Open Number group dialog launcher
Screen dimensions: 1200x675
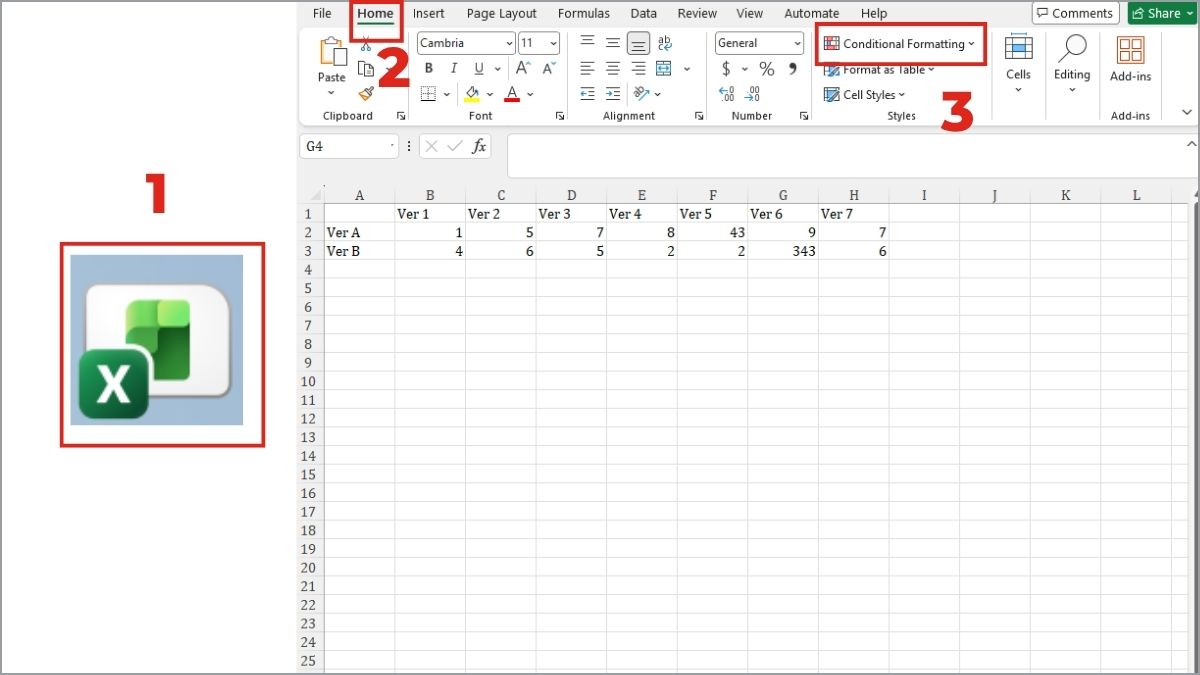[x=804, y=116]
